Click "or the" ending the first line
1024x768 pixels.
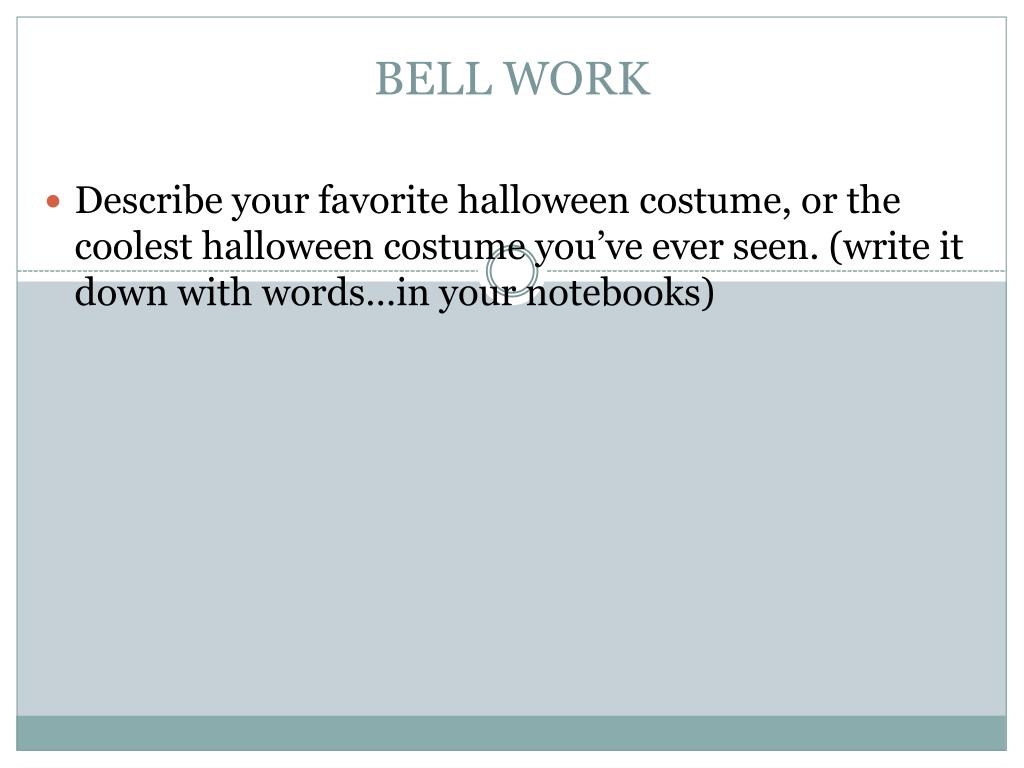click(851, 200)
